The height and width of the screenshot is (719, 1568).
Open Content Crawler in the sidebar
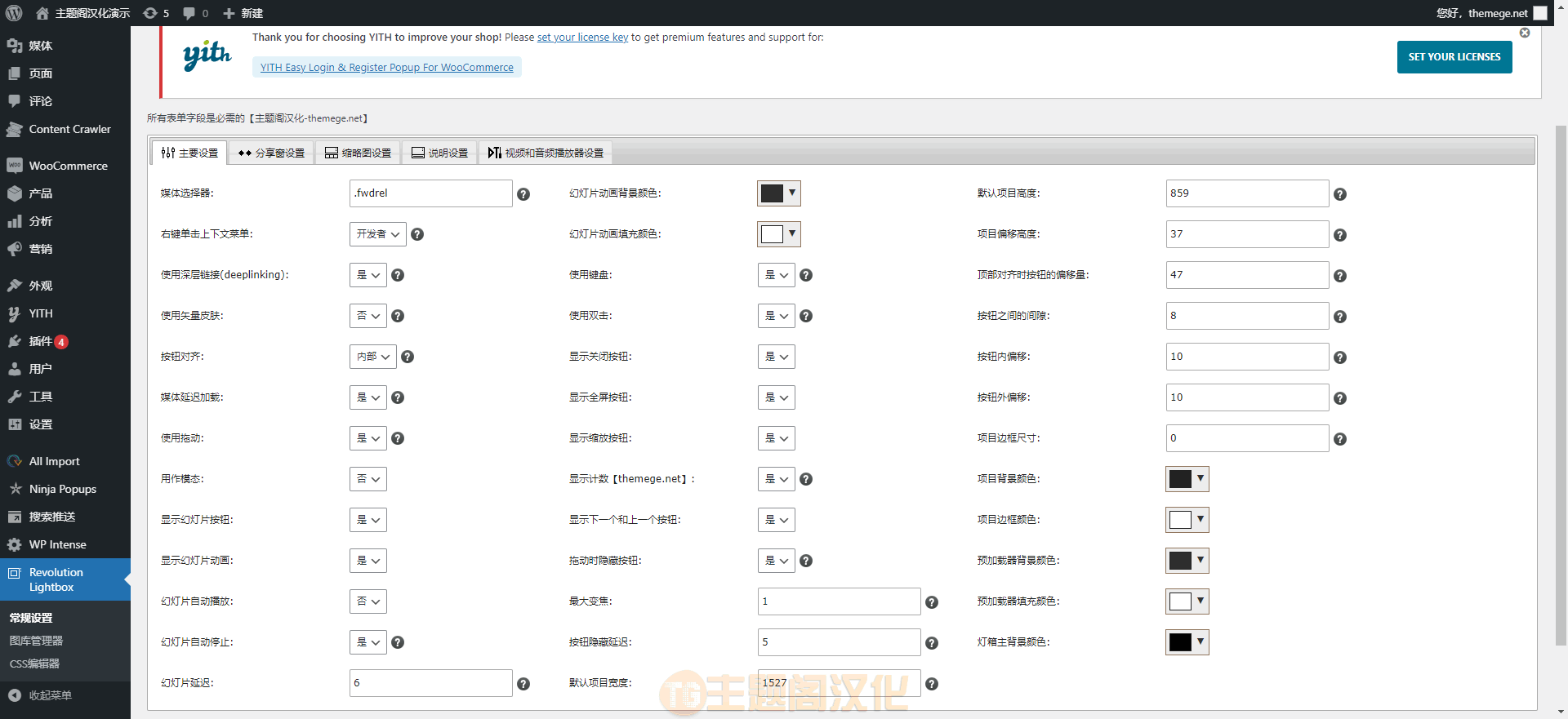coord(65,129)
